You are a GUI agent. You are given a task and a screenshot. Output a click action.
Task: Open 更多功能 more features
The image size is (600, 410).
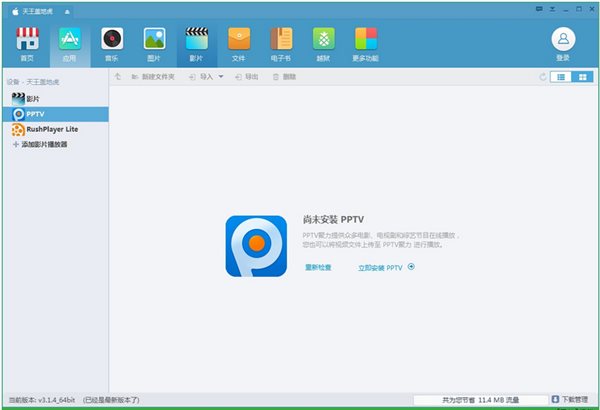[x=366, y=42]
